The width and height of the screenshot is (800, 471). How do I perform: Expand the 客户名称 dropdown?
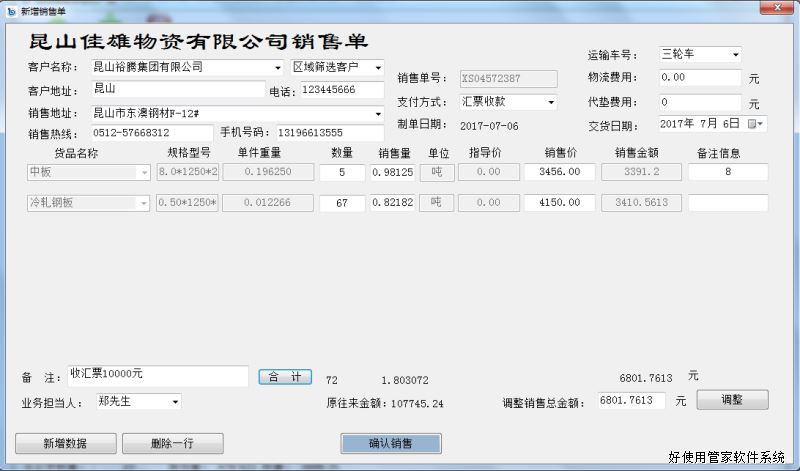click(277, 68)
